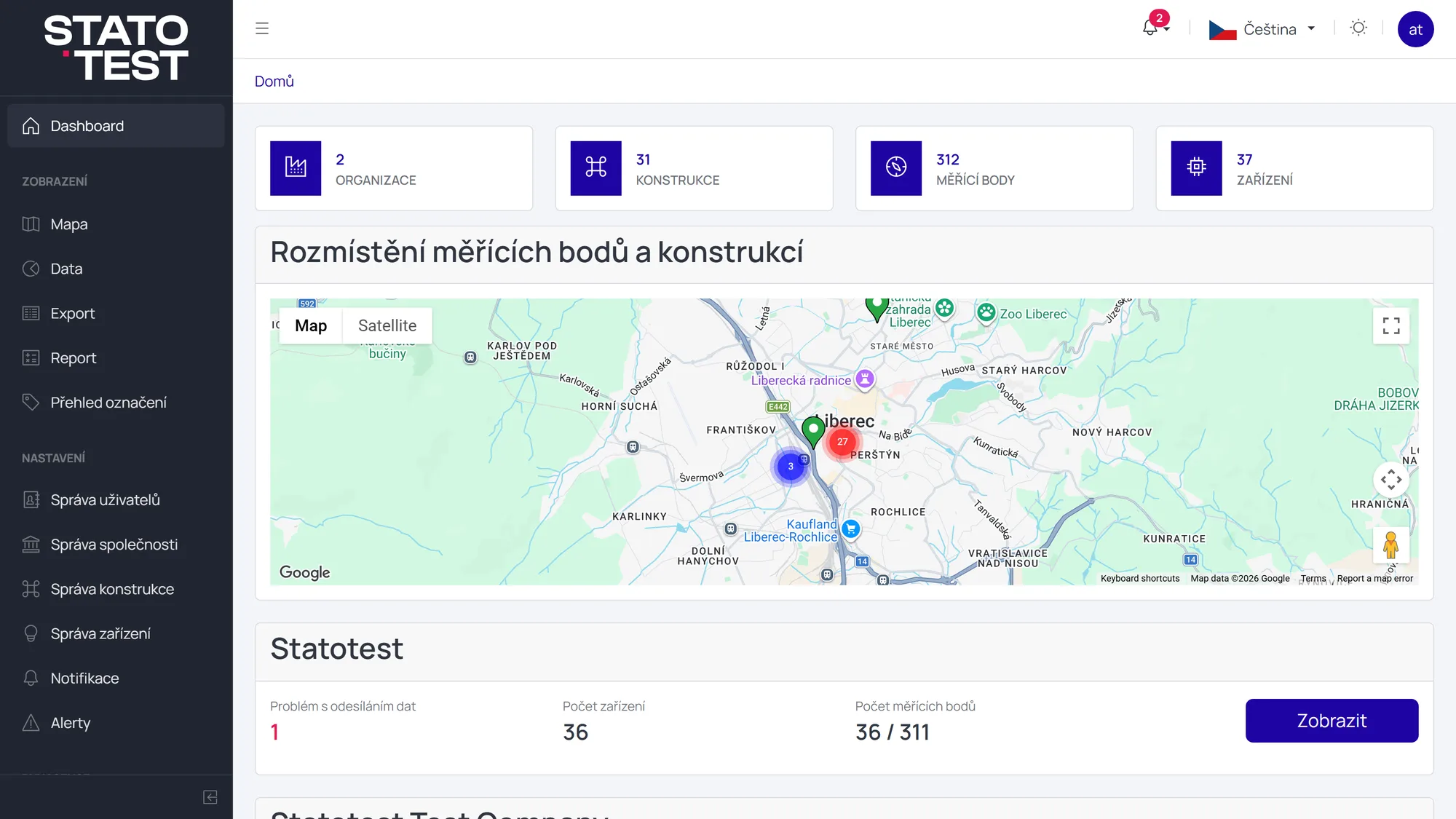Click the STATO TEST logo
Image resolution: width=1456 pixels, height=819 pixels.
click(116, 48)
